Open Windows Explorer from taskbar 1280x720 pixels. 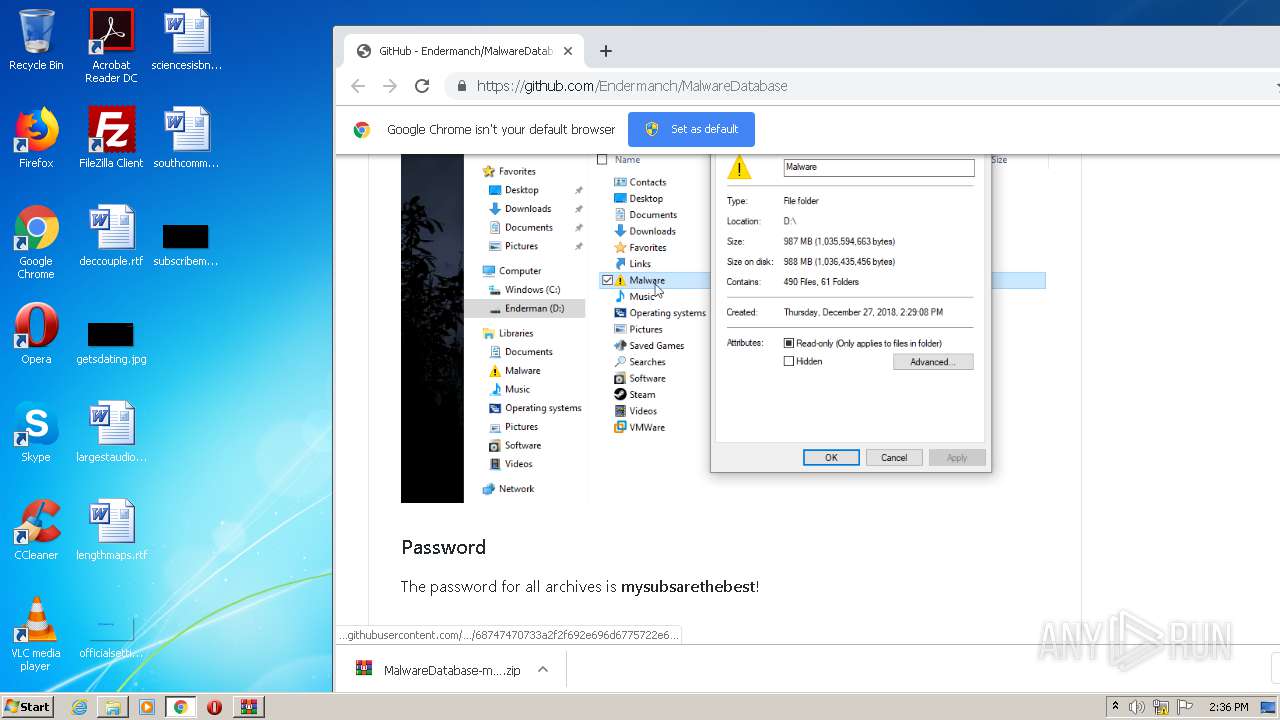pos(113,707)
